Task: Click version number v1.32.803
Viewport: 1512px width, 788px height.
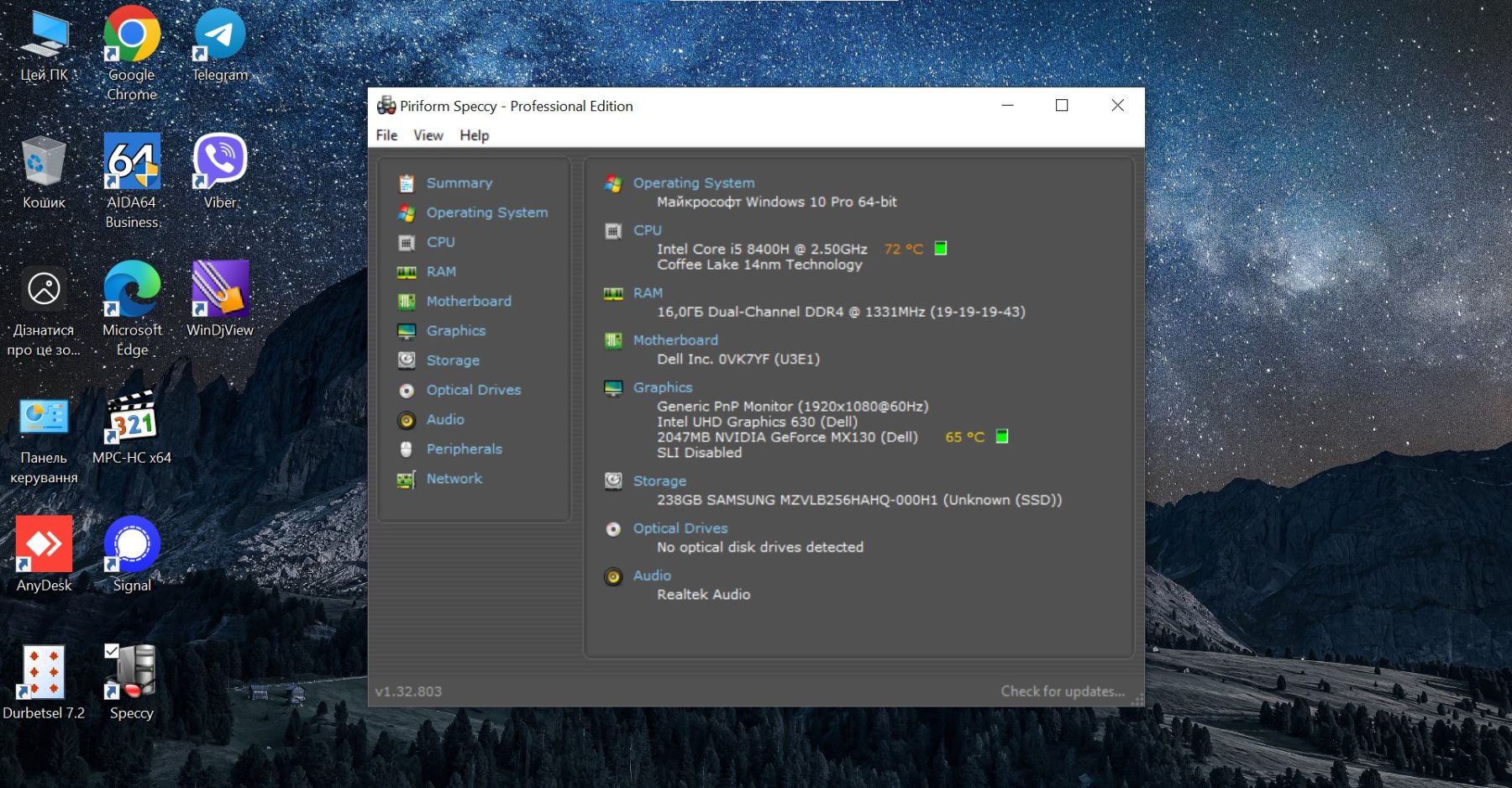Action: (408, 691)
